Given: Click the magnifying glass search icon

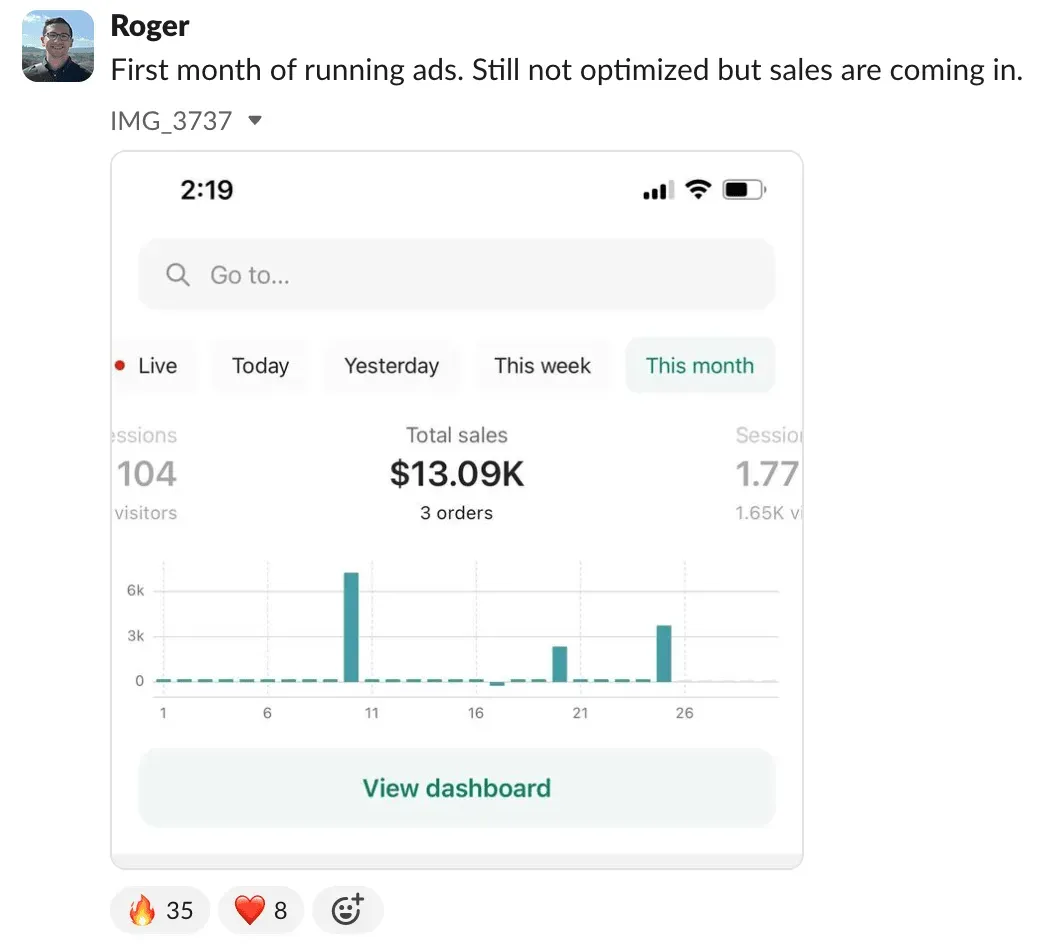Looking at the screenshot, I should pos(177,274).
